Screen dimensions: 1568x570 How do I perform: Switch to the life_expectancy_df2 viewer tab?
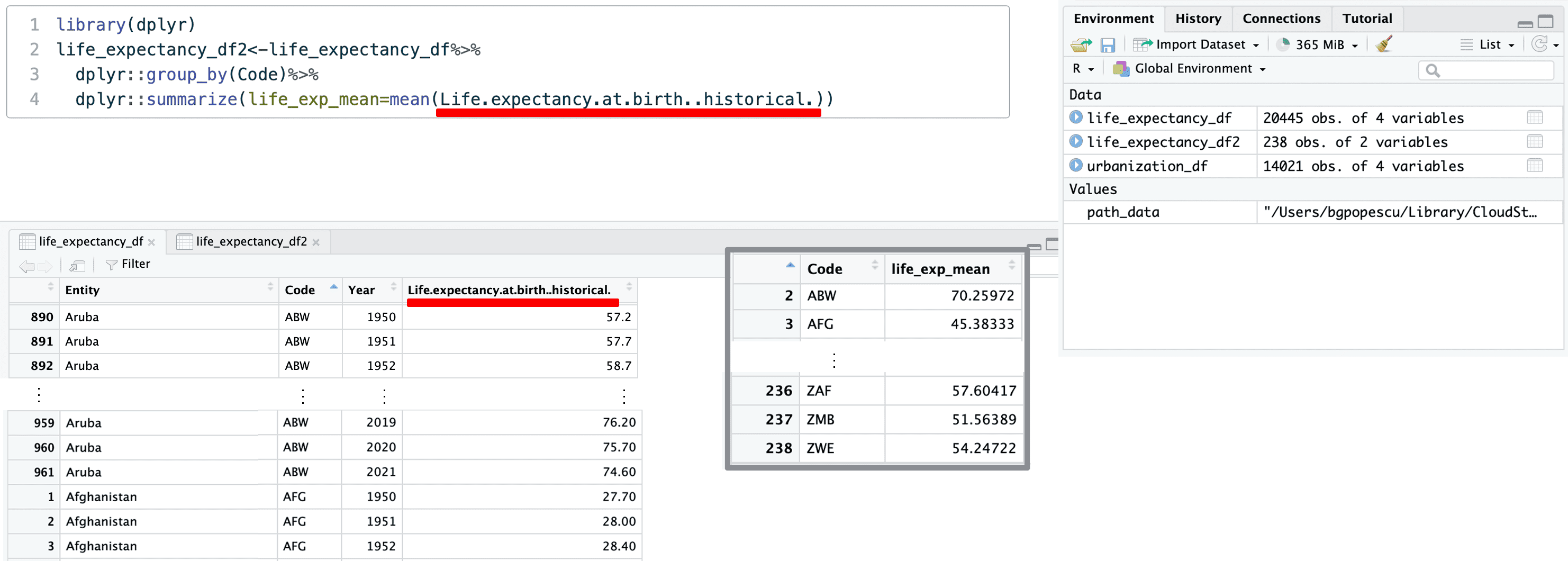(250, 242)
